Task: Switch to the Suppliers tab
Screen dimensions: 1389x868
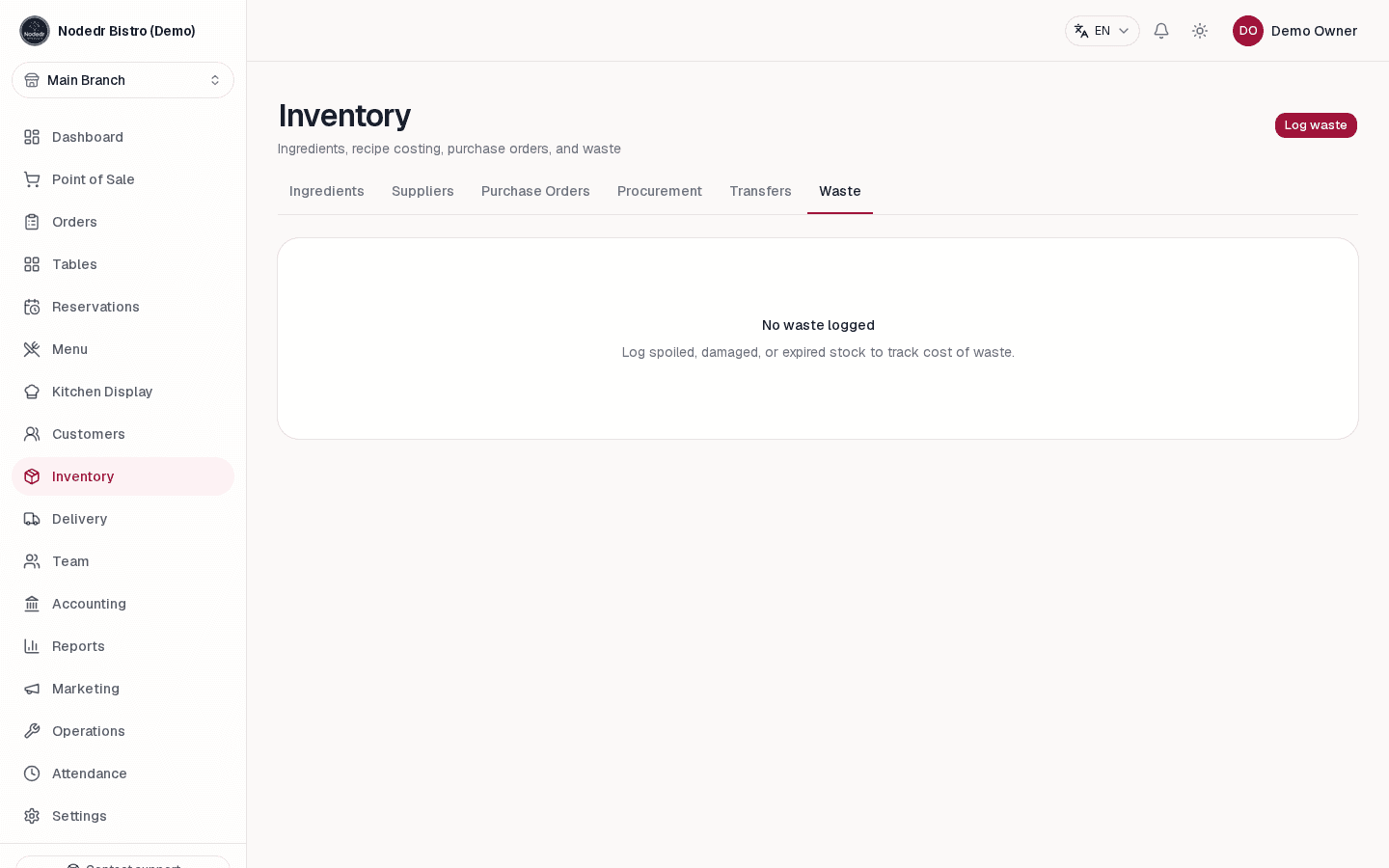Action: pos(422,191)
